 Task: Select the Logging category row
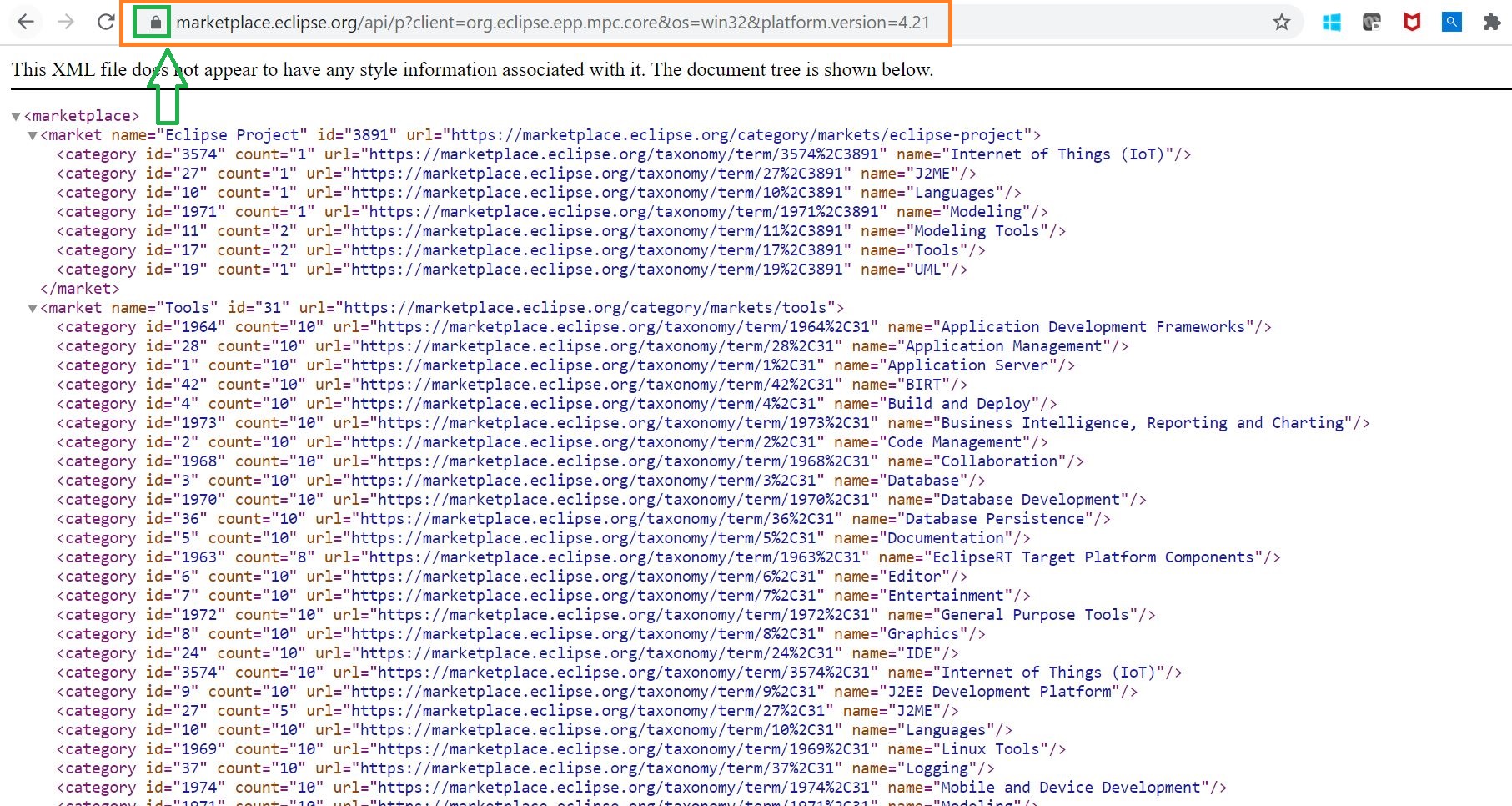tap(525, 768)
